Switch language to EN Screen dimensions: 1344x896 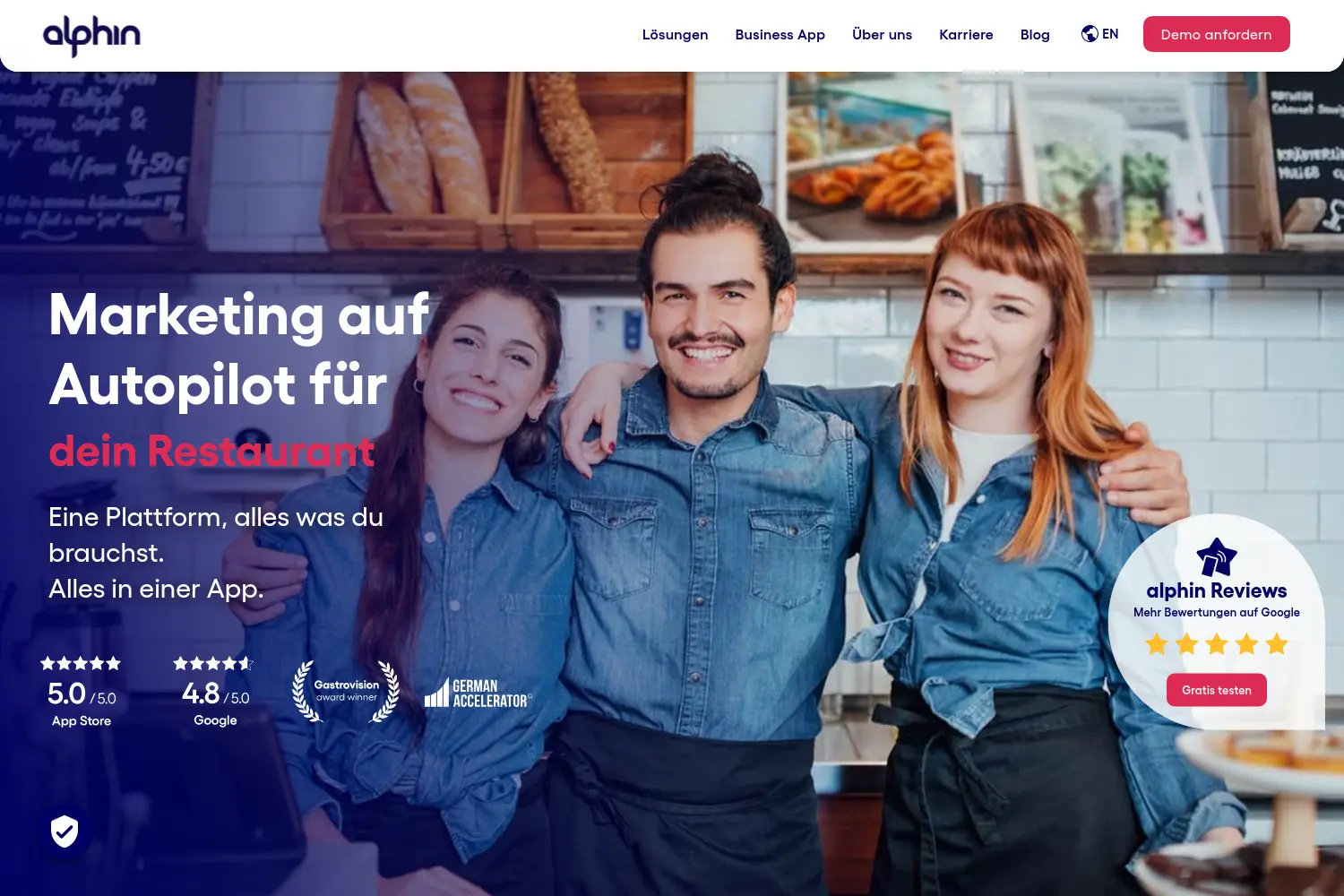click(1110, 34)
